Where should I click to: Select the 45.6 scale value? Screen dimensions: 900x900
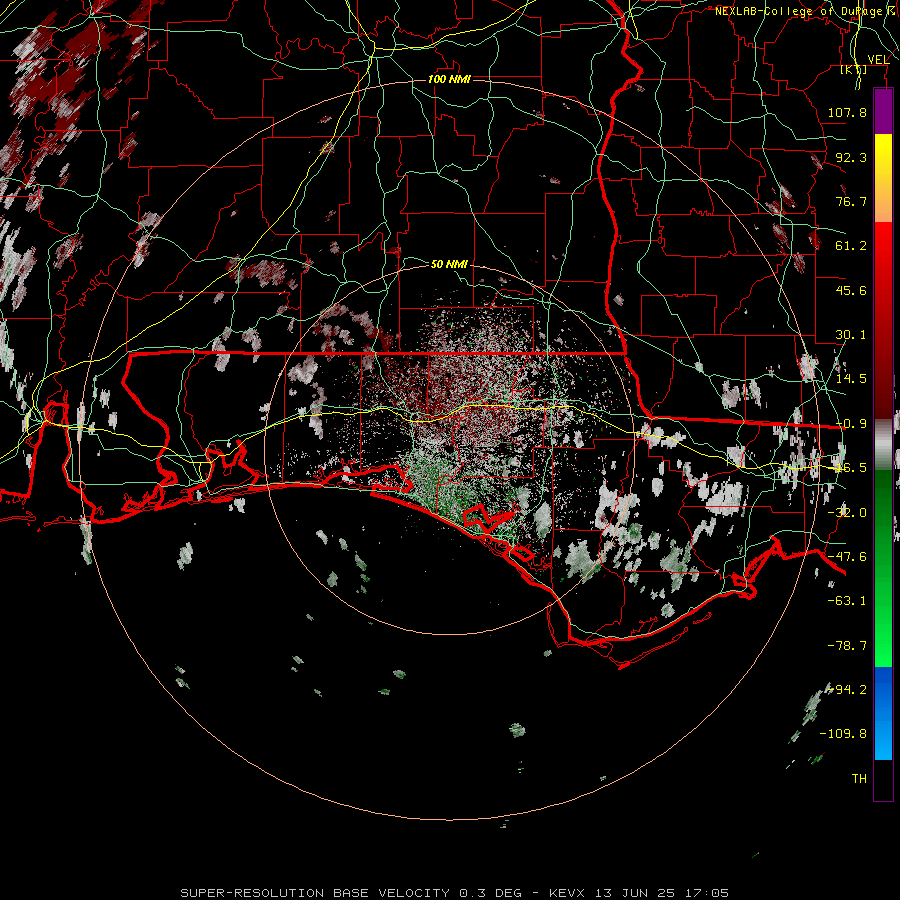851,290
